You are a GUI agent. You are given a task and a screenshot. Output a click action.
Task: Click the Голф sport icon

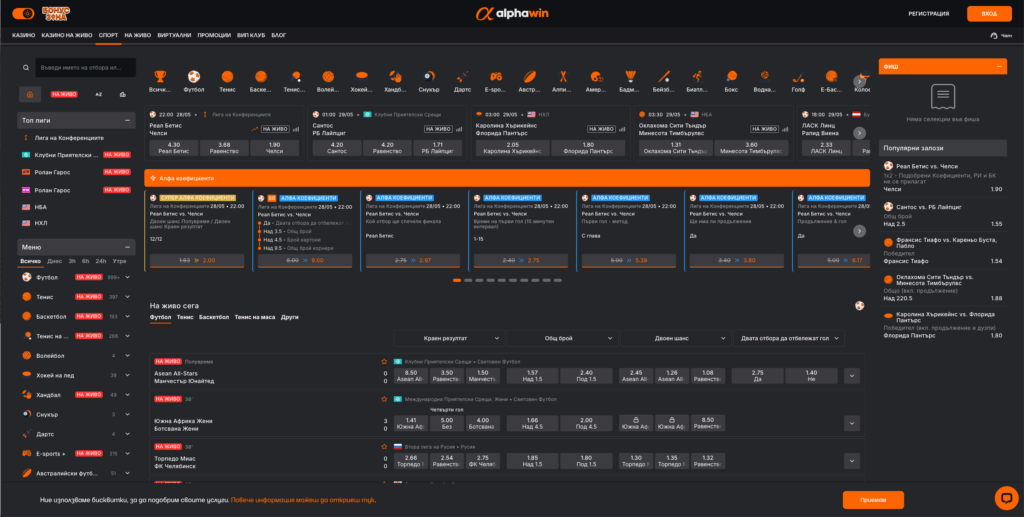coord(798,77)
